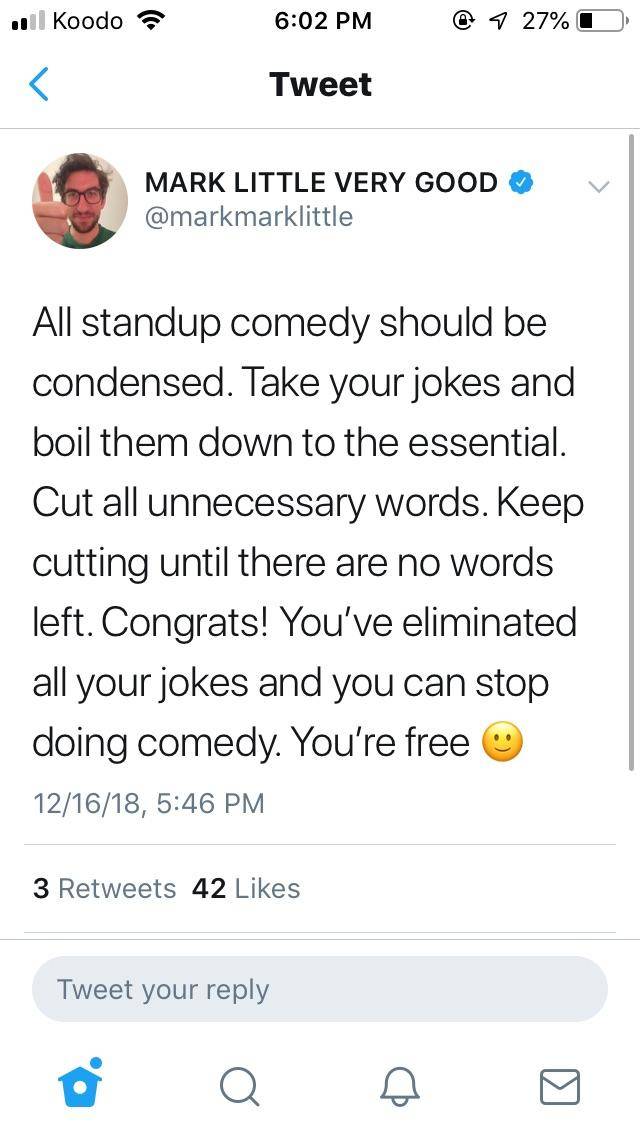Open the Search magnifier tab
This screenshot has height=1136, width=640.
coord(239,1086)
